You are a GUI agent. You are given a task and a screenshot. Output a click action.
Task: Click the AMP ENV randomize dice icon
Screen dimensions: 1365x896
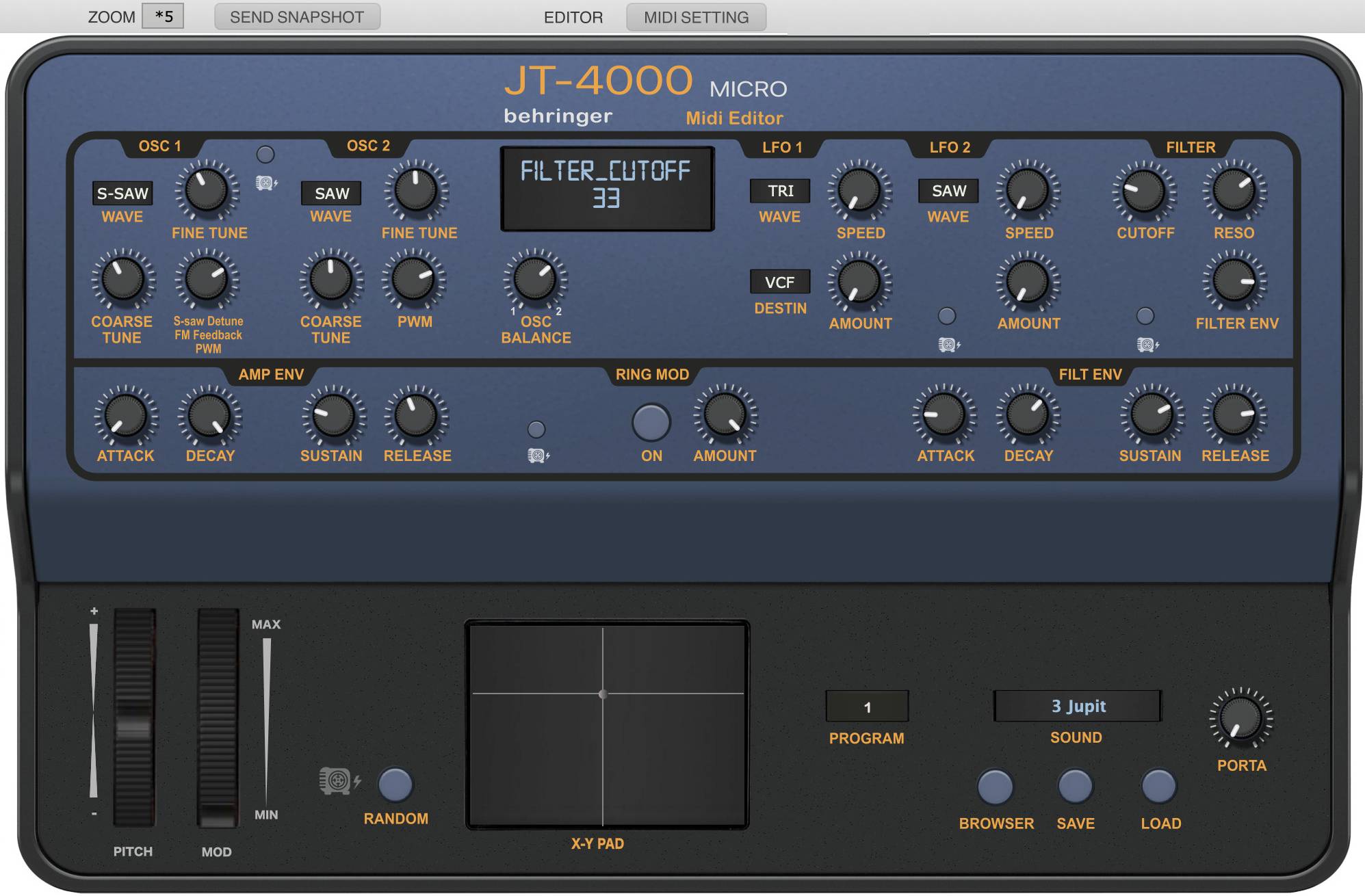[x=538, y=456]
